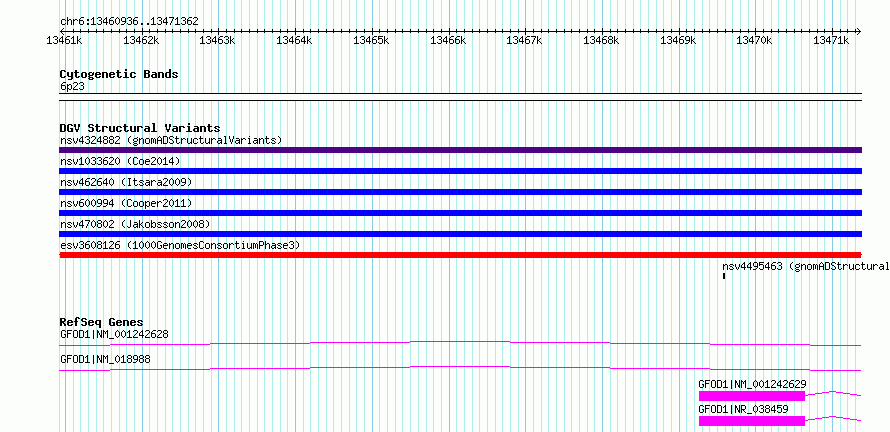The image size is (890, 432).
Task: Select the blue bar under nsv470802
Action: [460, 234]
